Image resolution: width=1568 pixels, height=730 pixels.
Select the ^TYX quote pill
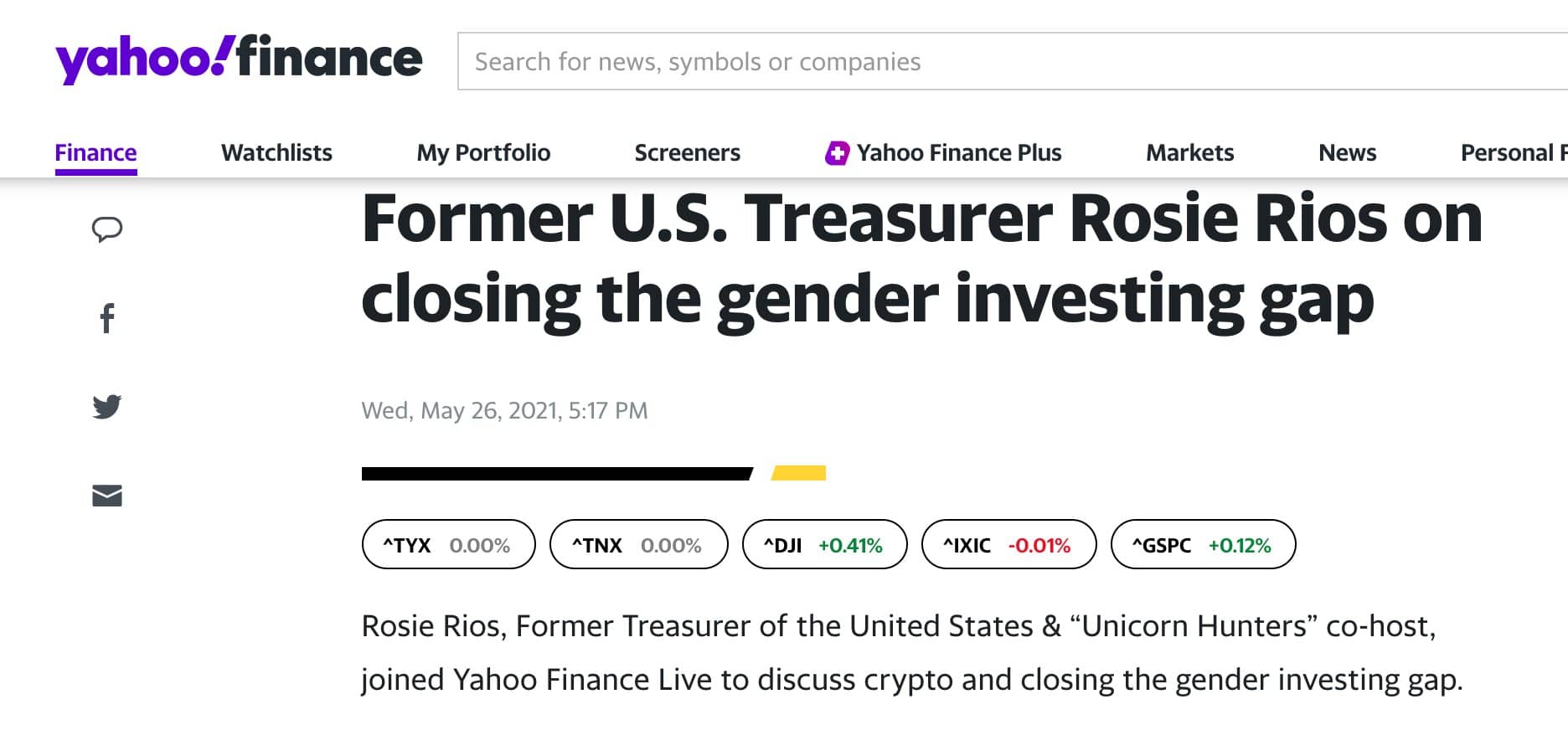click(448, 544)
